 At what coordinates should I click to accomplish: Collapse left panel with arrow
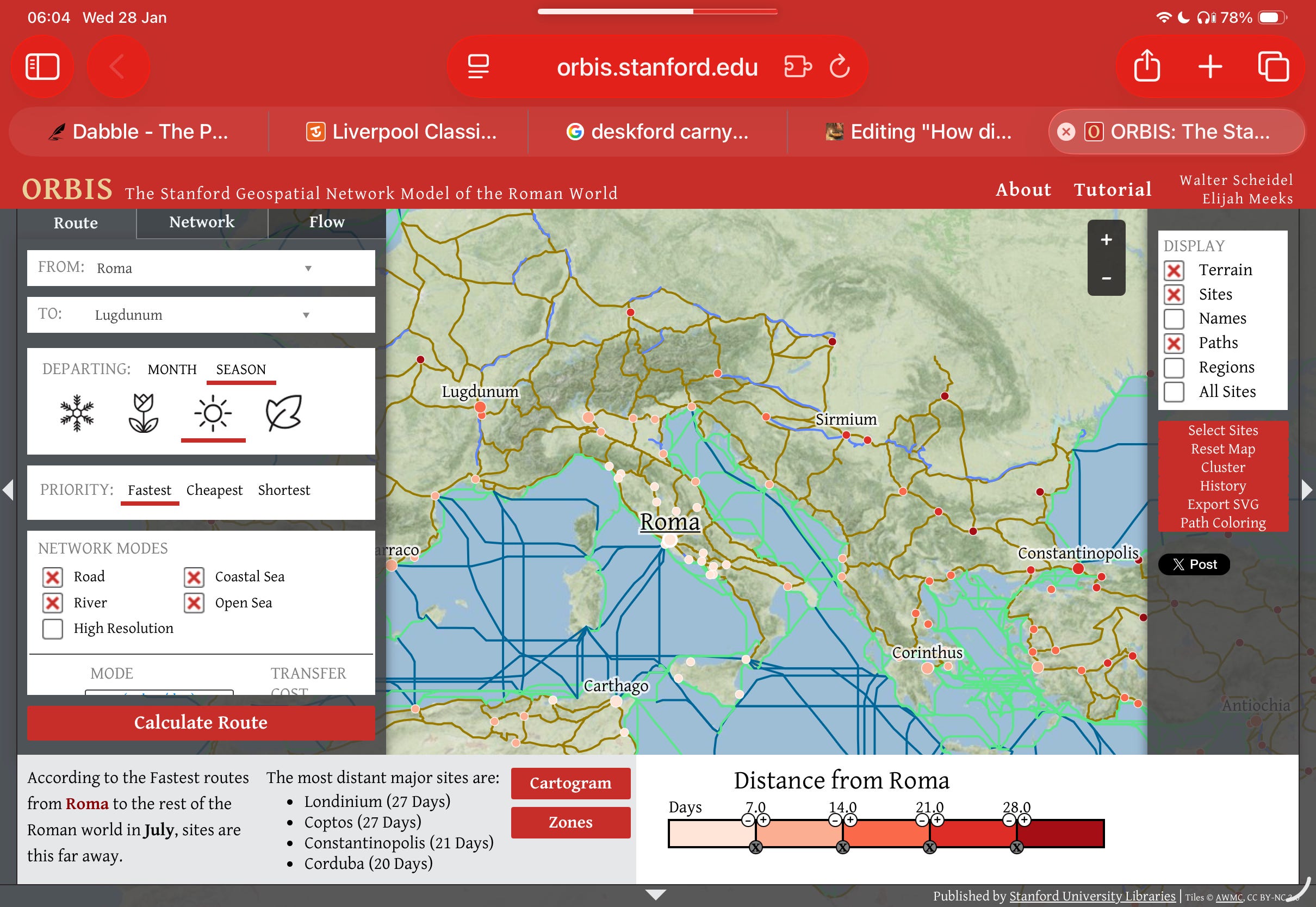(x=8, y=490)
